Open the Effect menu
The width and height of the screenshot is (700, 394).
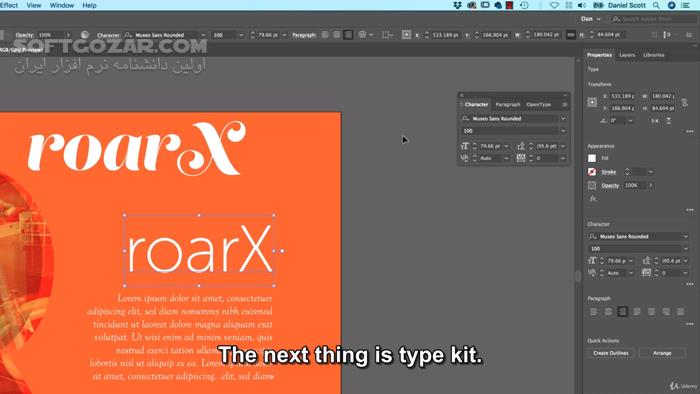coord(8,5)
